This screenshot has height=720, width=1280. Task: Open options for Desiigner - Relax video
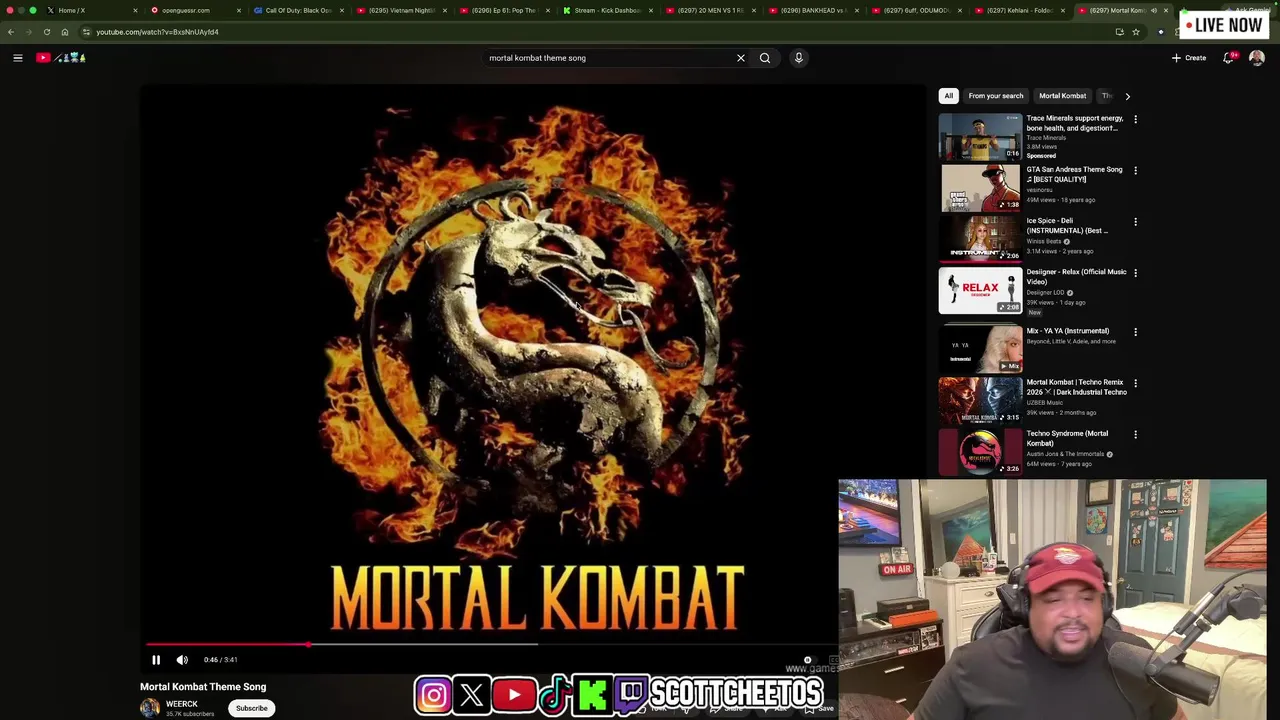click(x=1135, y=273)
